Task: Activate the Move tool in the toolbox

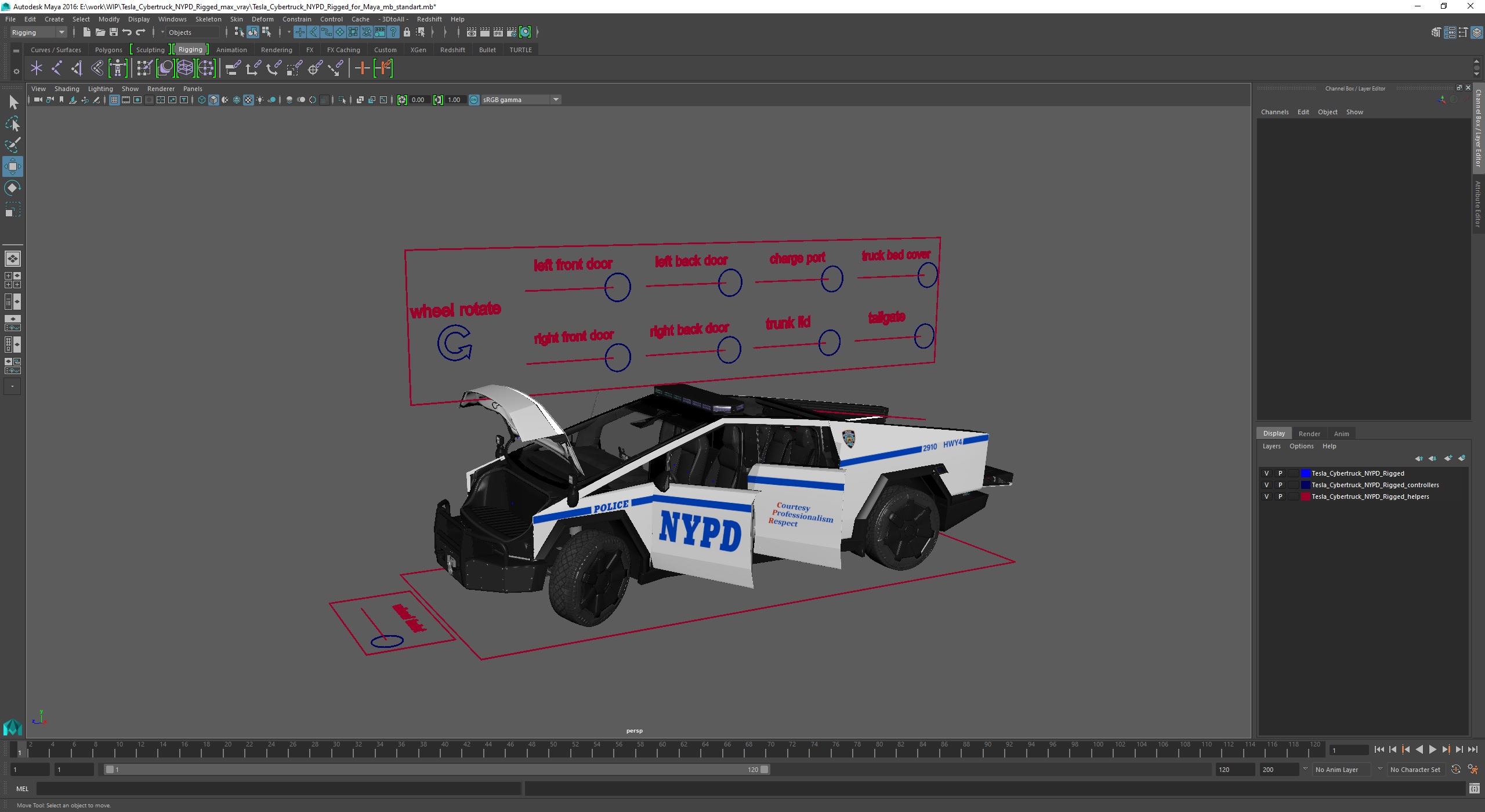Action: (13, 166)
